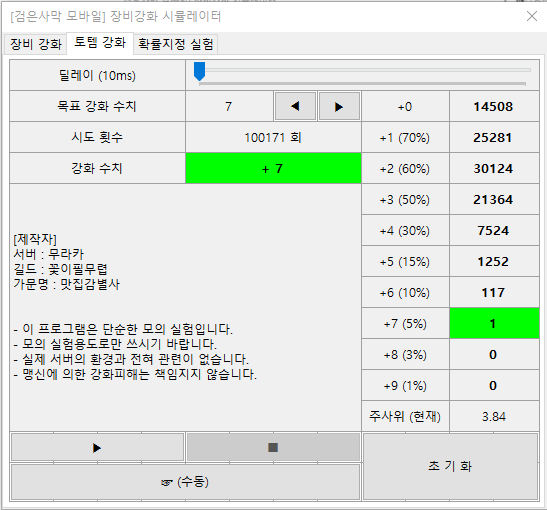Image resolution: width=547 pixels, height=510 pixels.
Task: Reset the simulator with 초기화
Action: pos(450,466)
